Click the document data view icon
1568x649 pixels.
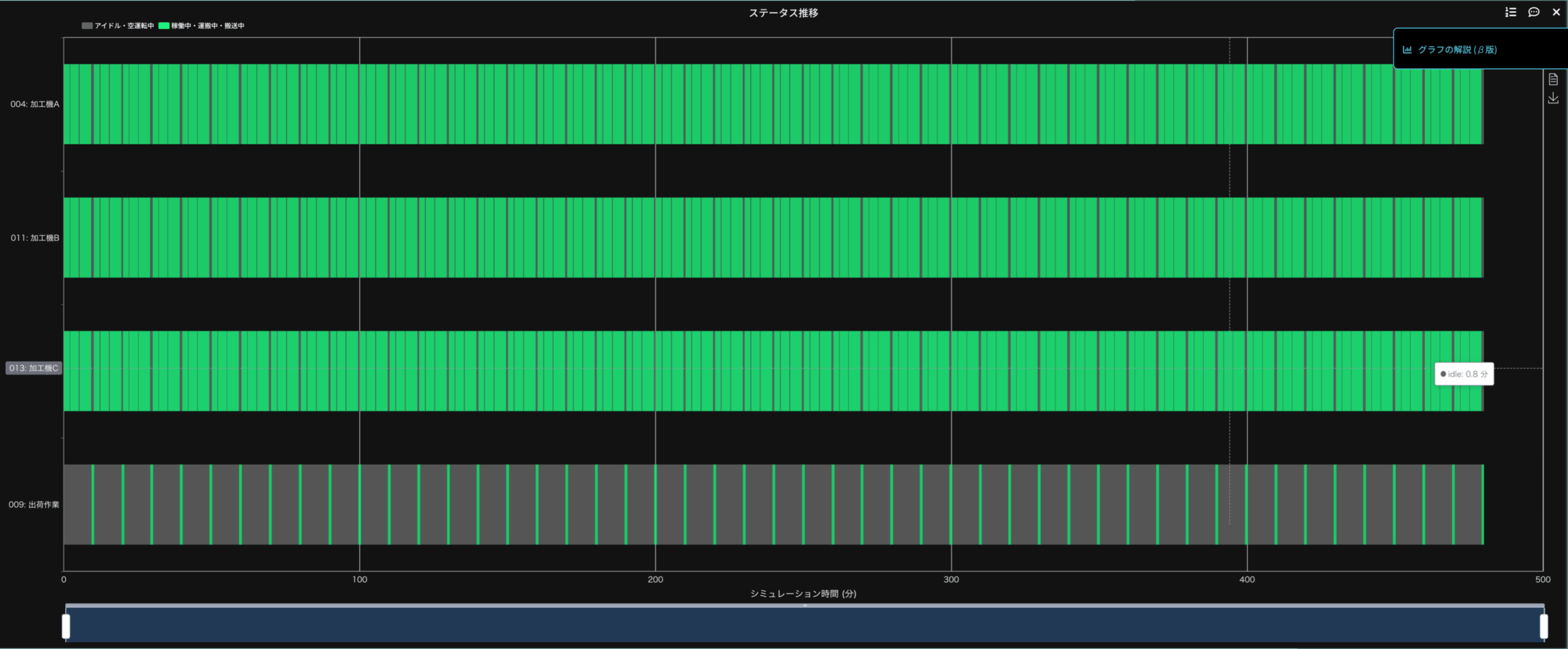(1553, 80)
